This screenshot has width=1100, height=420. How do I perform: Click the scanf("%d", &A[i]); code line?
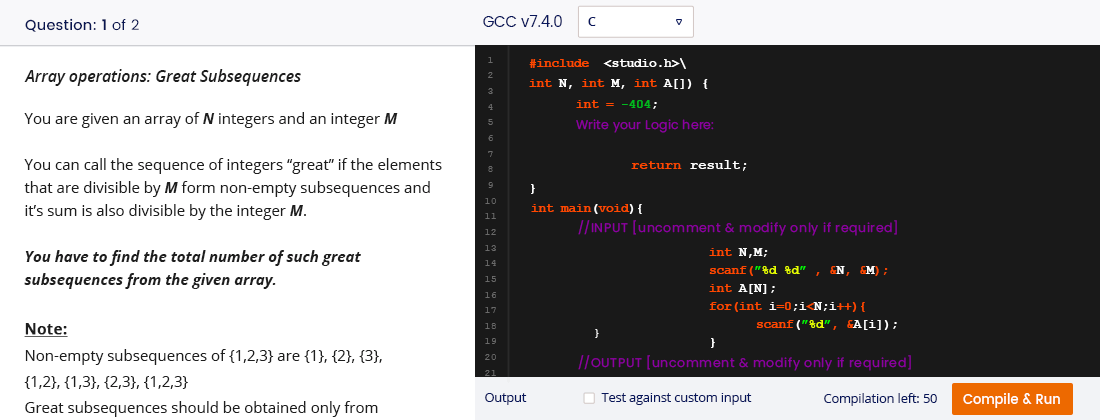[827, 325]
